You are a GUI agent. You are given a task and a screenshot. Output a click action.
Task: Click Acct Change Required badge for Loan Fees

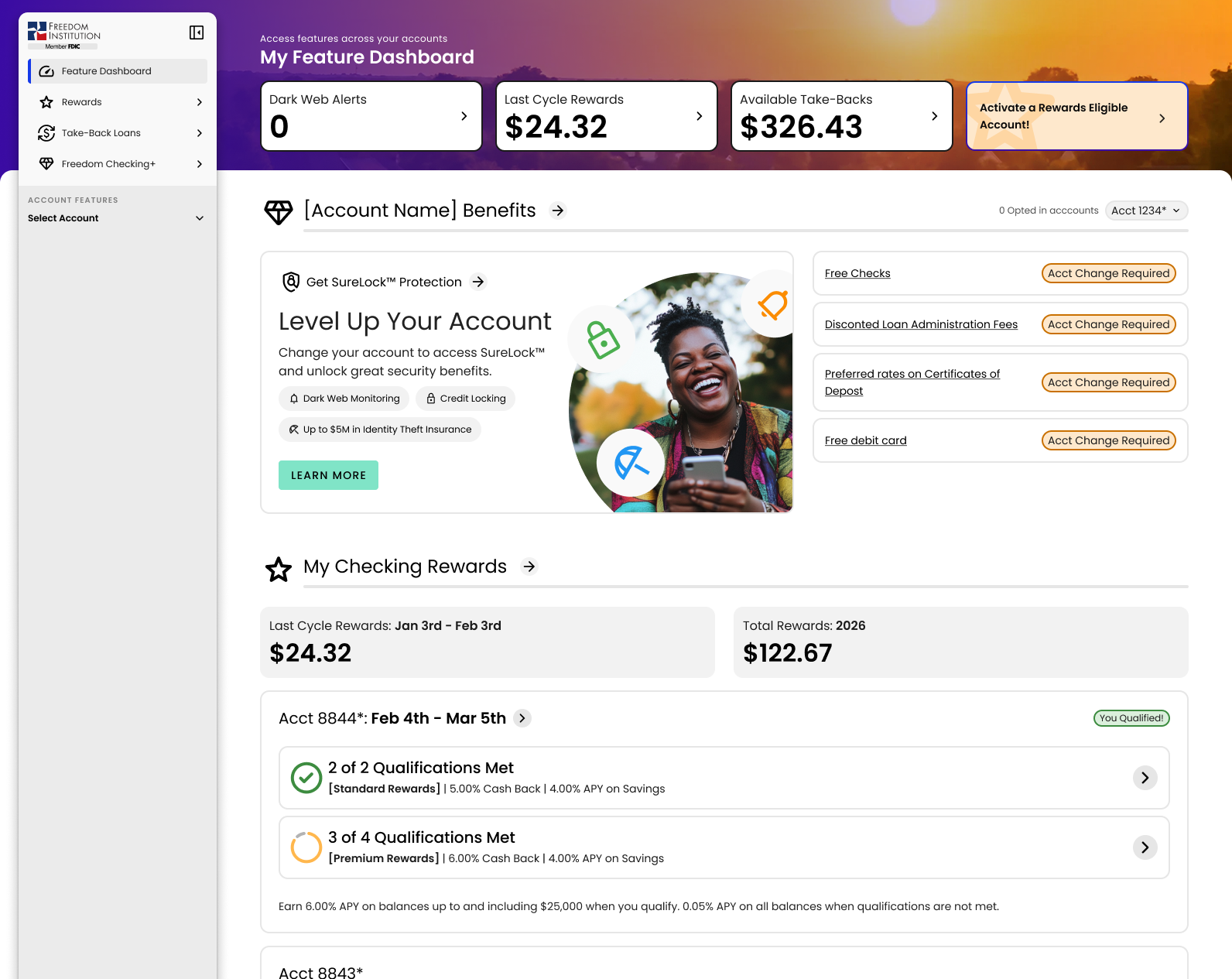coord(1109,324)
